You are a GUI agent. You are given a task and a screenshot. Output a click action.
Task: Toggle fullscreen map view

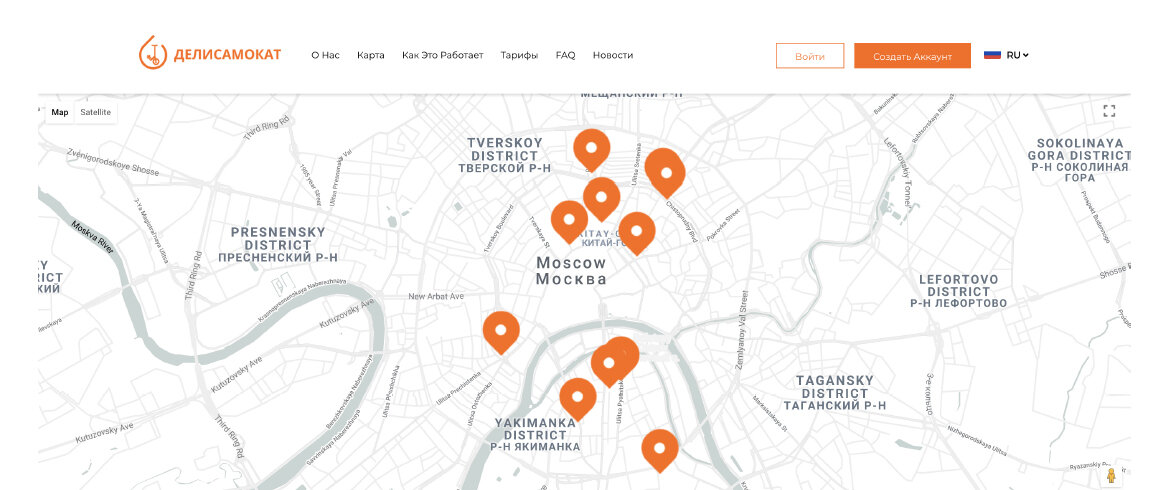[x=1109, y=112]
